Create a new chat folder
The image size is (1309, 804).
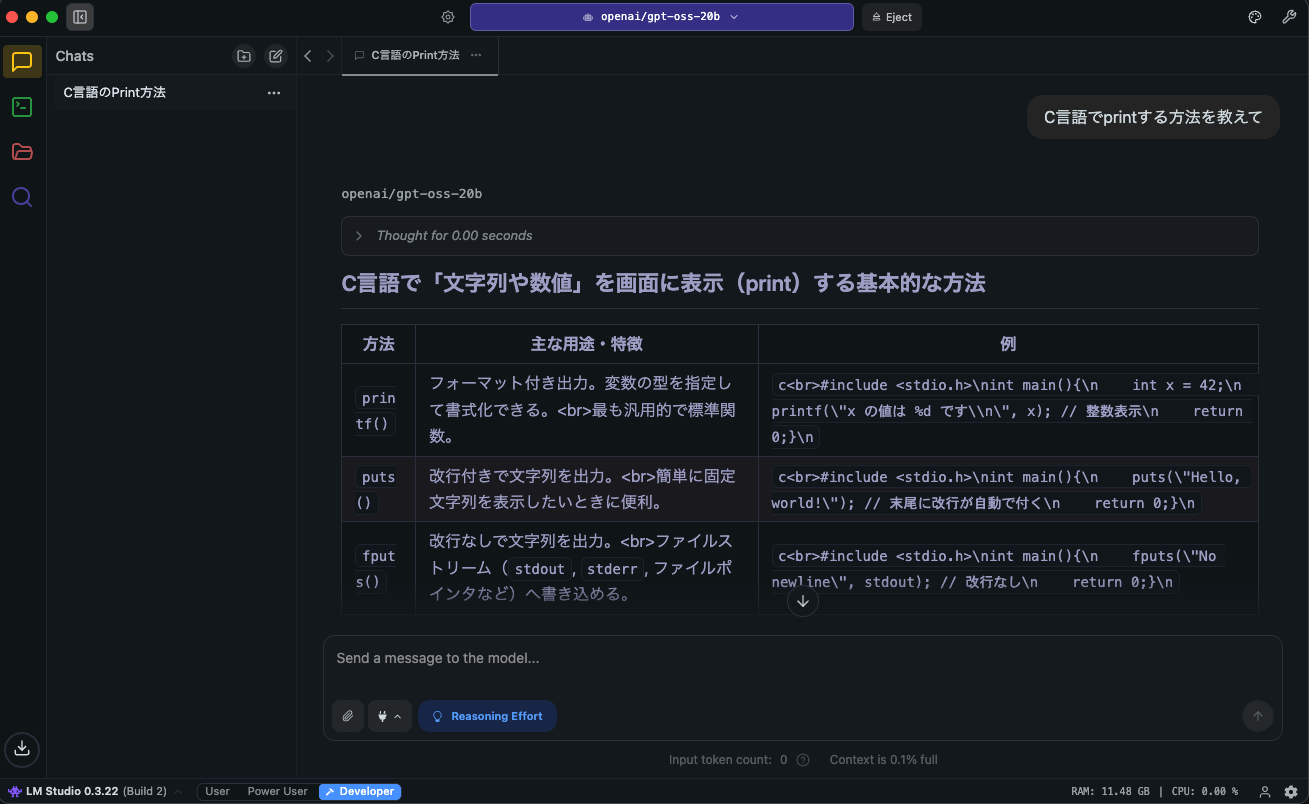click(243, 56)
